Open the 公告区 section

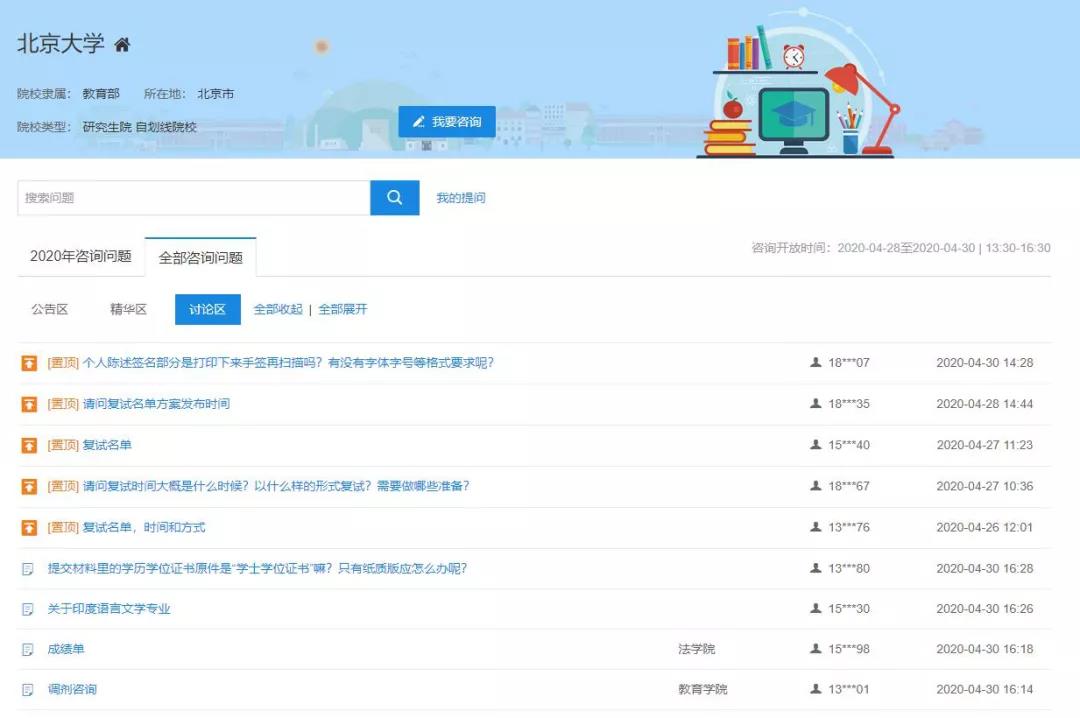[x=50, y=310]
